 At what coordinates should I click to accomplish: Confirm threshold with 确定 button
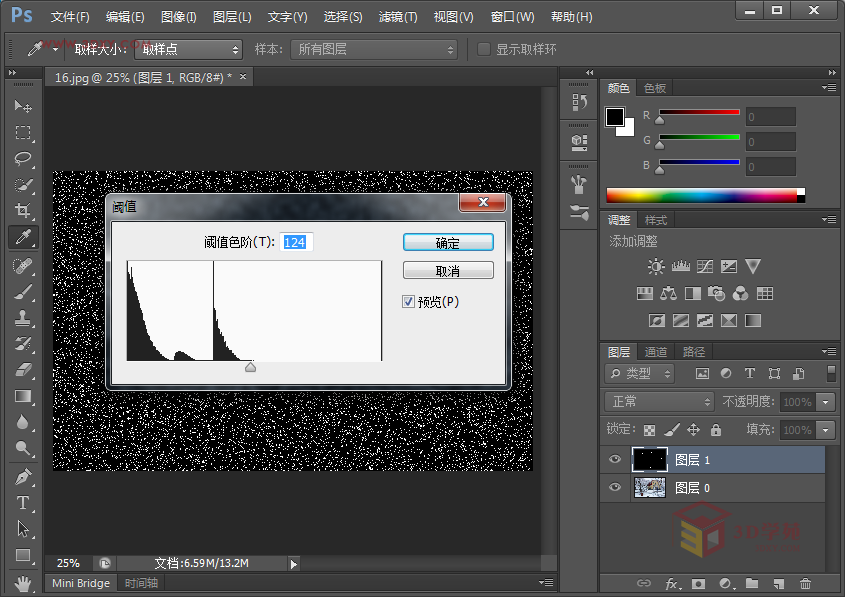point(448,242)
